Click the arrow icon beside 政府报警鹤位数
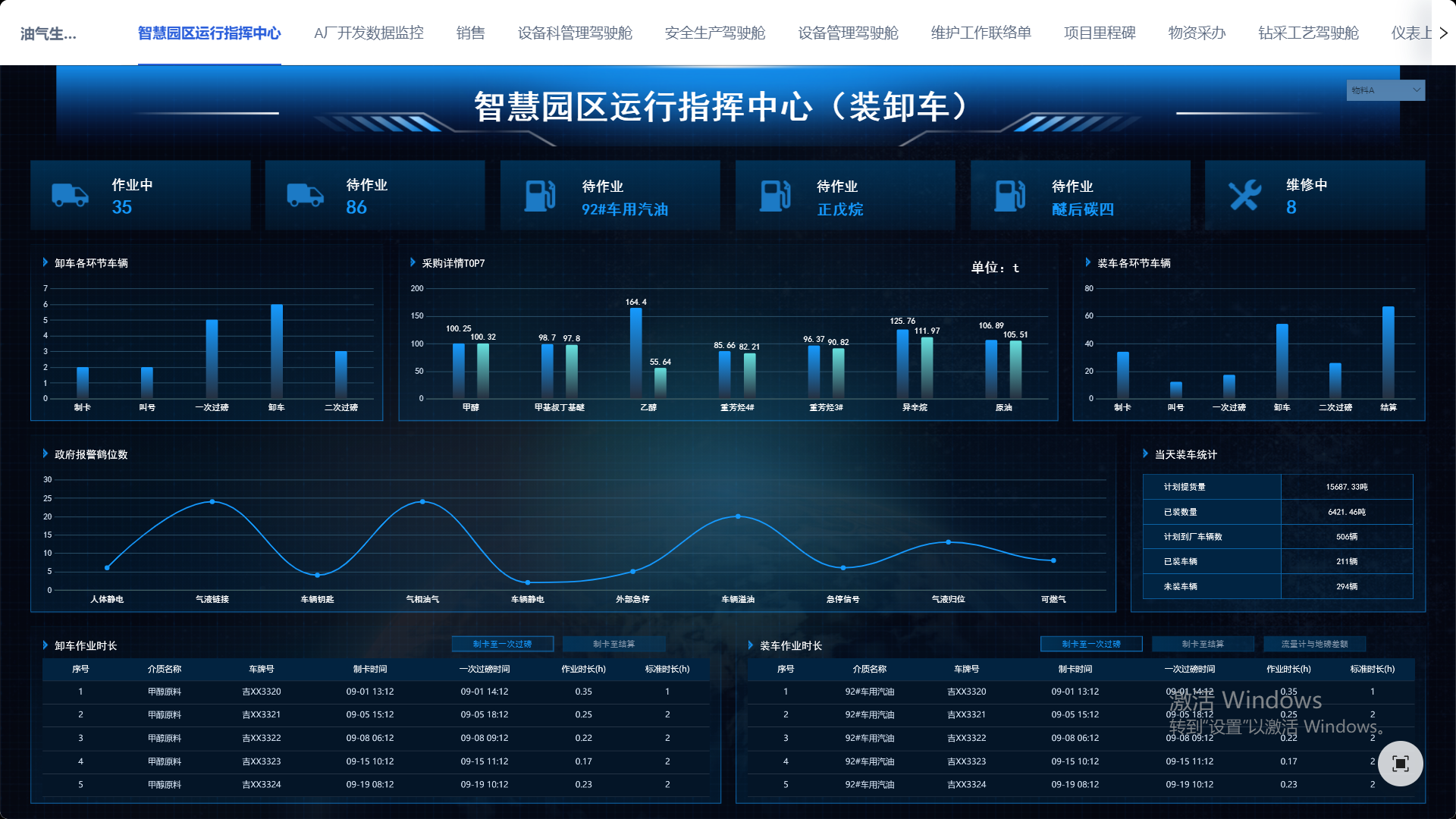 [x=43, y=454]
